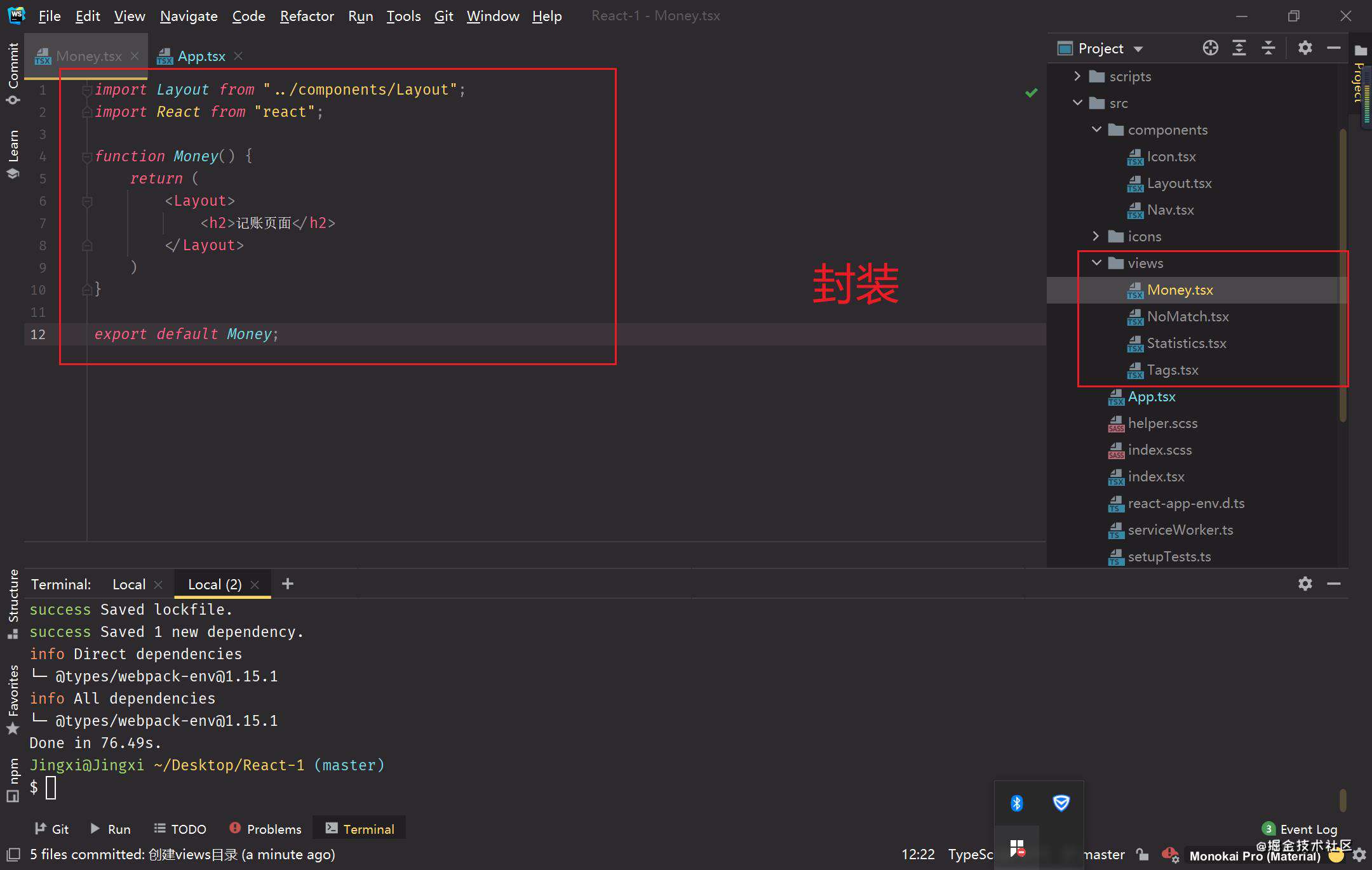Open the Event Log
This screenshot has height=870, width=1372.
(x=1300, y=829)
